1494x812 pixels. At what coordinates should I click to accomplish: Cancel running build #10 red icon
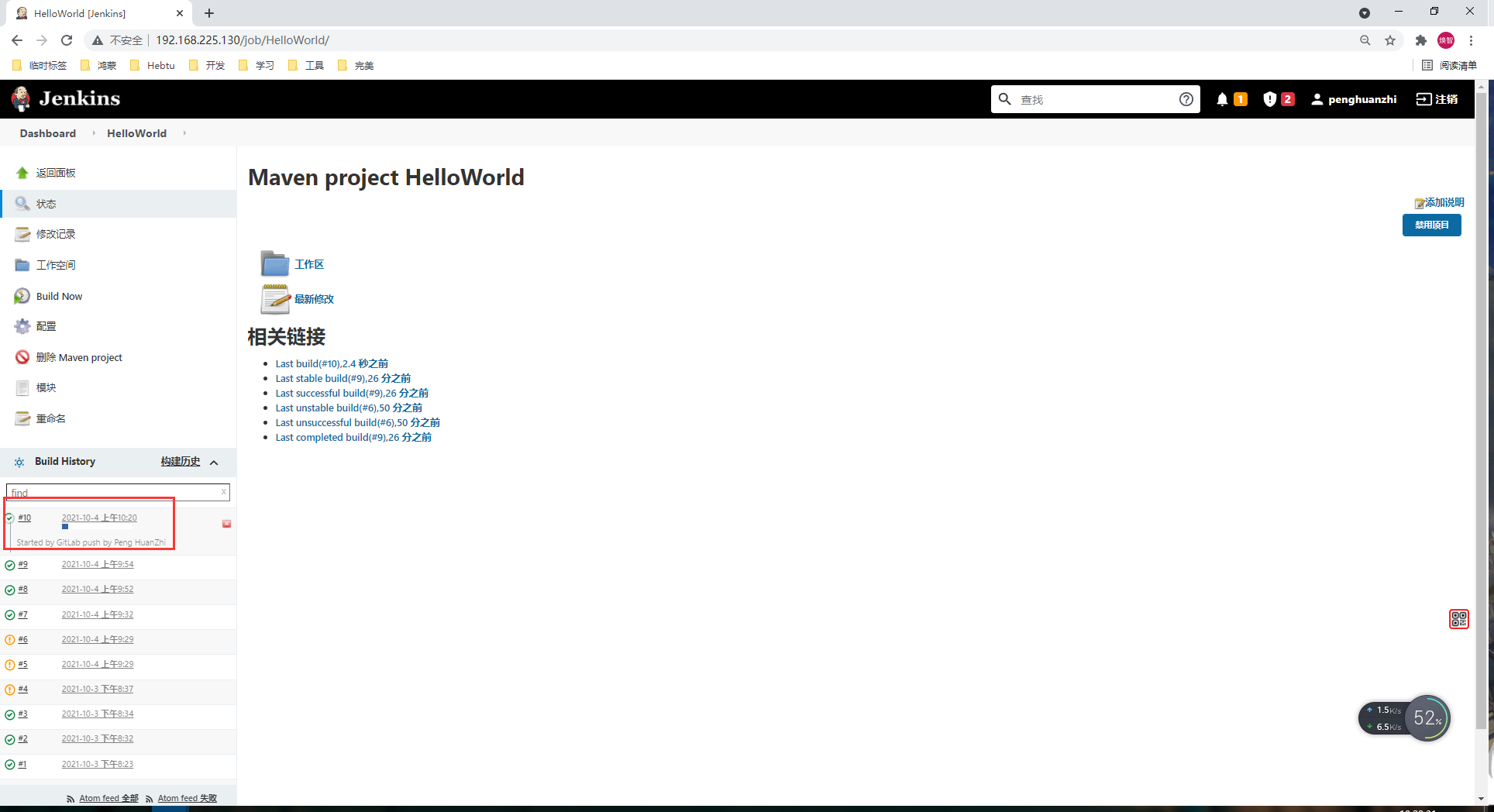tap(226, 524)
